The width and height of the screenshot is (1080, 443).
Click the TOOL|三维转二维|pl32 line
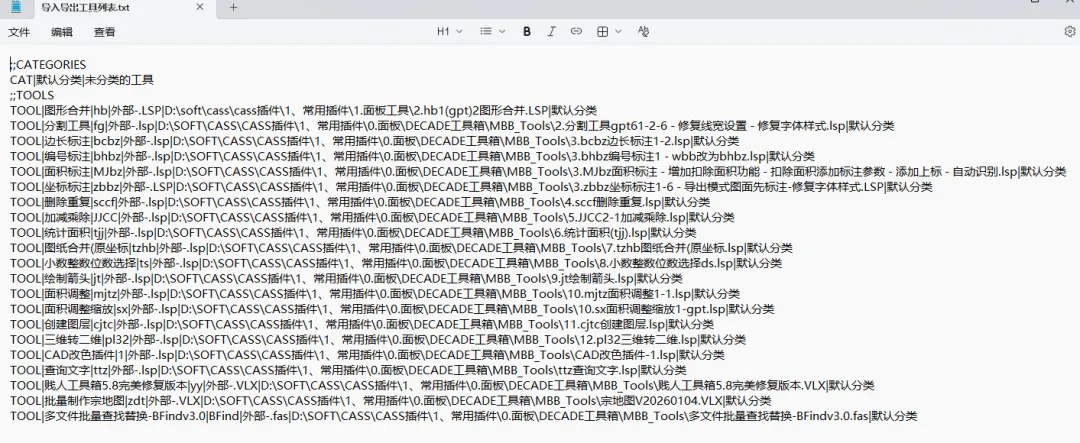(x=377, y=339)
